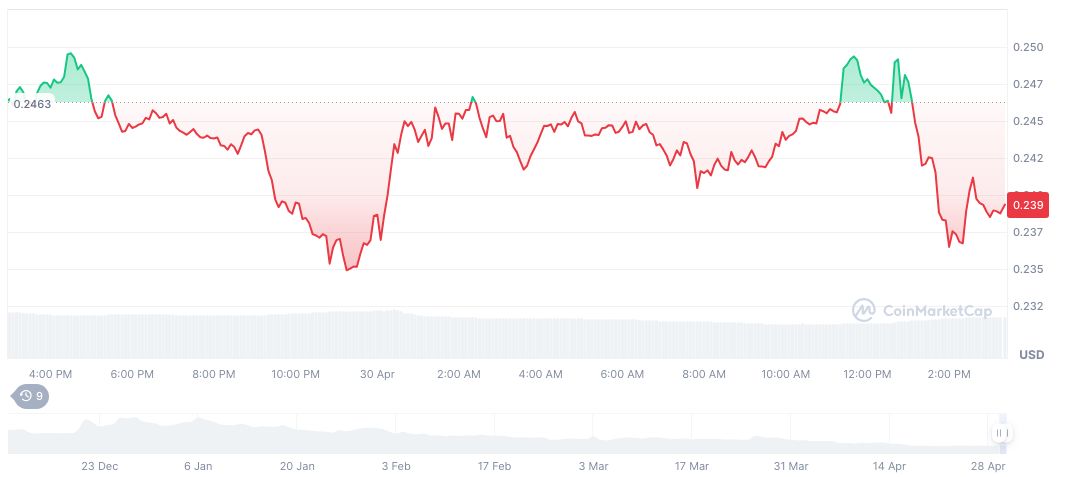The image size is (1072, 477).
Task: Click the 6 Jan navigator date label
Action: coord(198,467)
